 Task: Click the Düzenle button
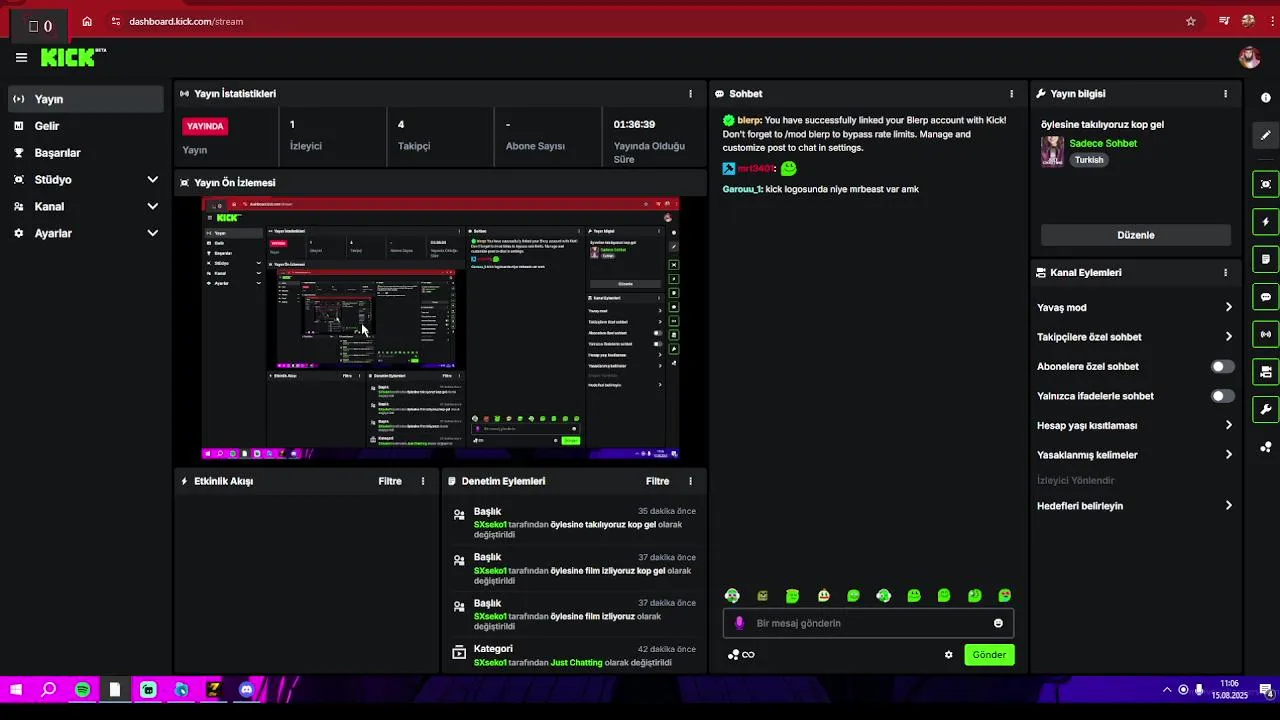pyautogui.click(x=1136, y=235)
